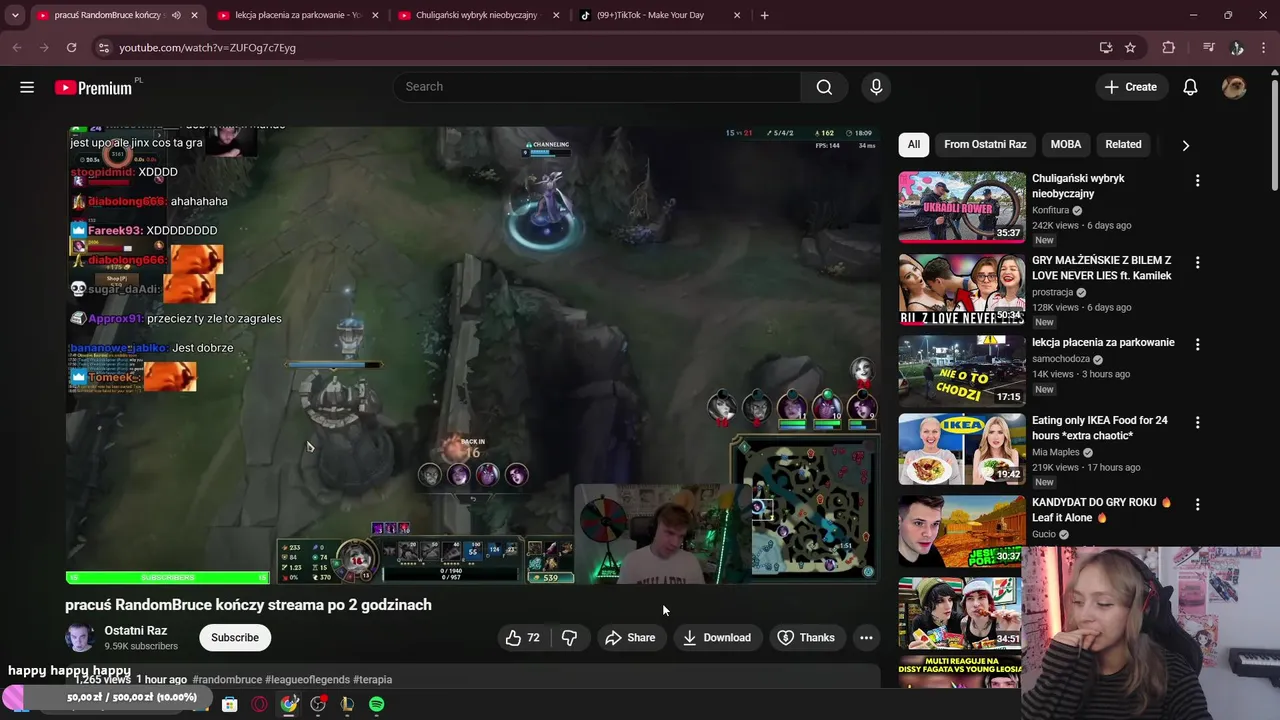Open YouTube account avatar menu
The width and height of the screenshot is (1280, 720).
click(x=1234, y=87)
